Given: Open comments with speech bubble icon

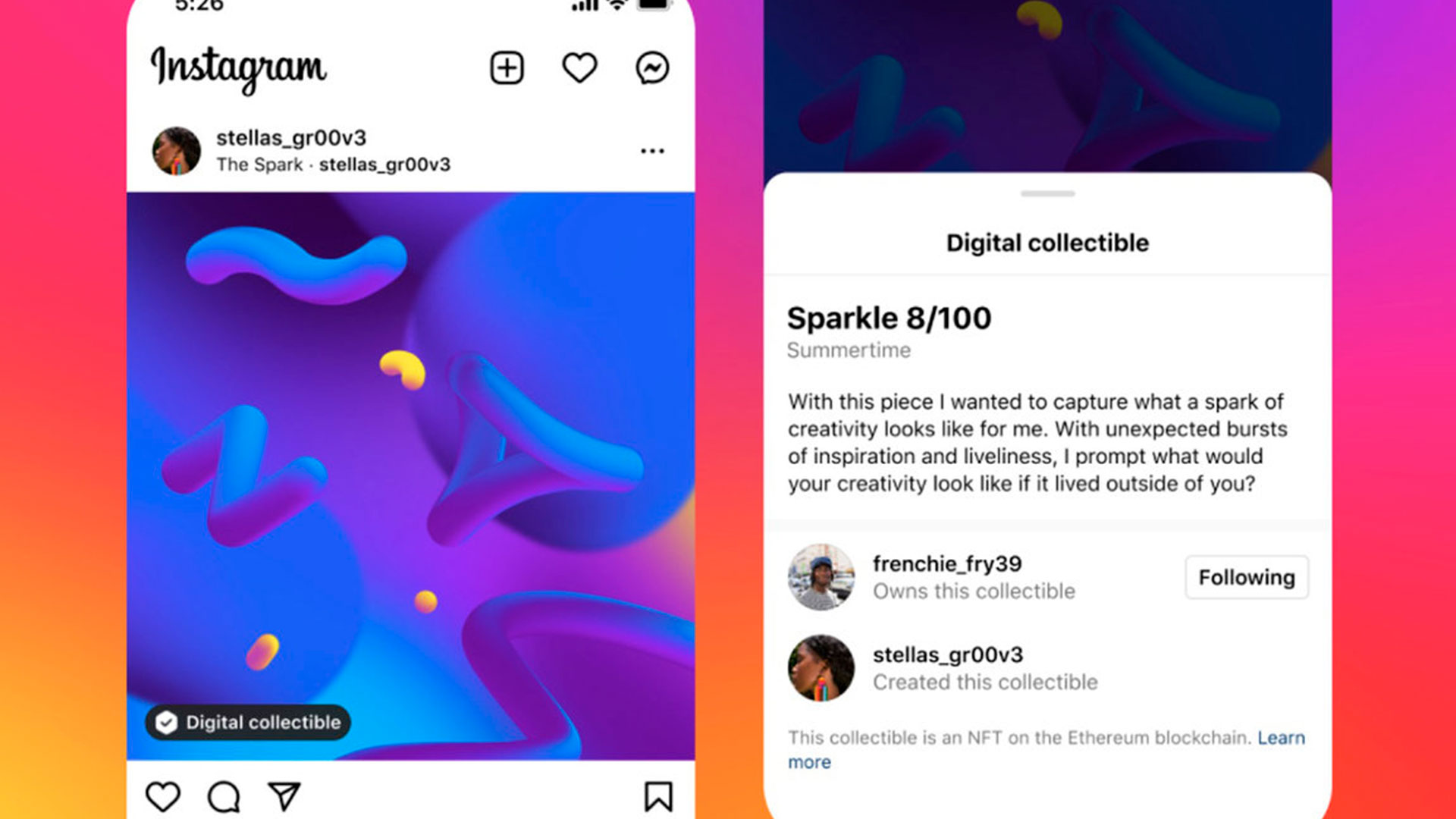Looking at the screenshot, I should click(x=224, y=797).
